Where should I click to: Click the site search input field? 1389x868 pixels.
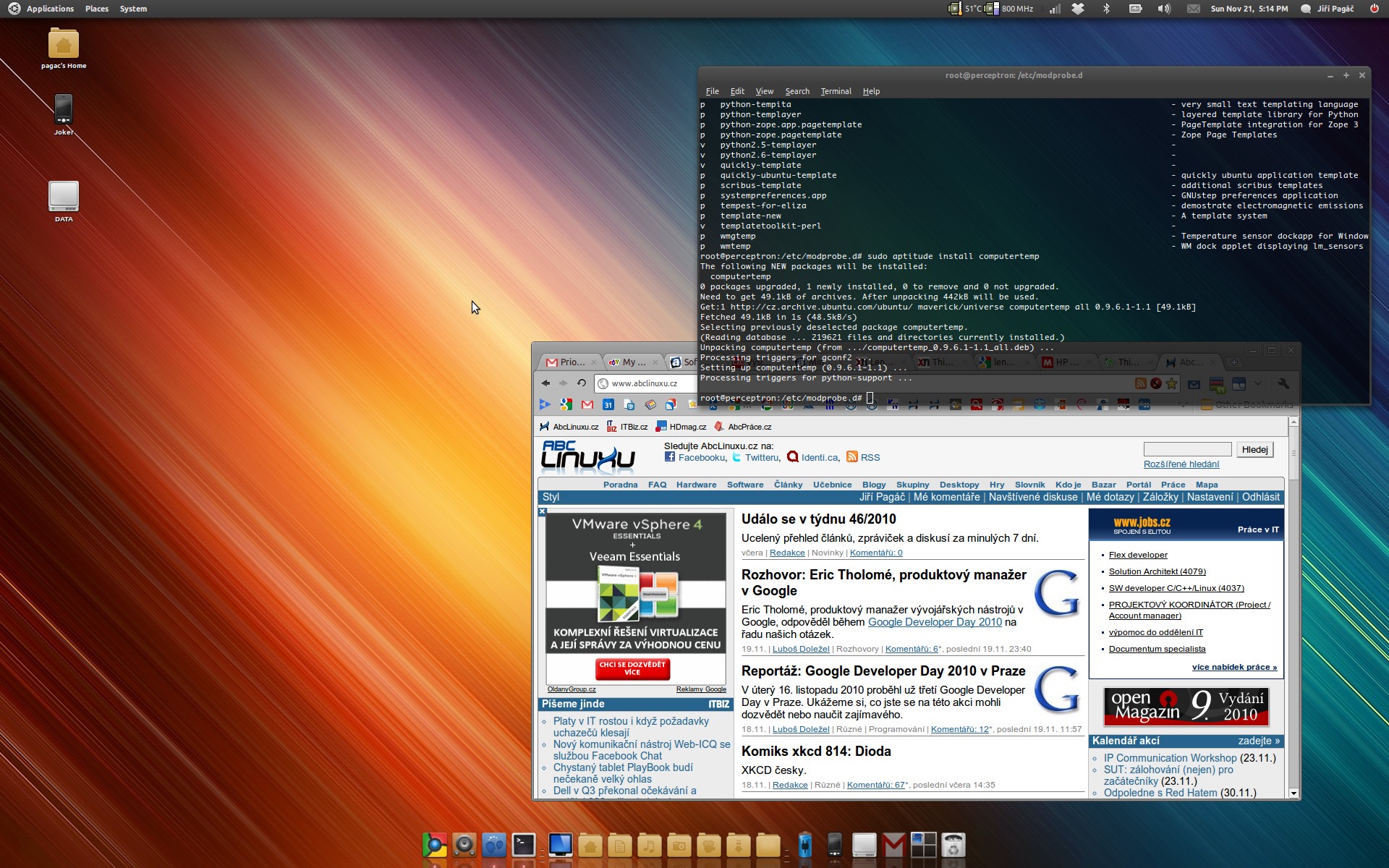tap(1187, 449)
